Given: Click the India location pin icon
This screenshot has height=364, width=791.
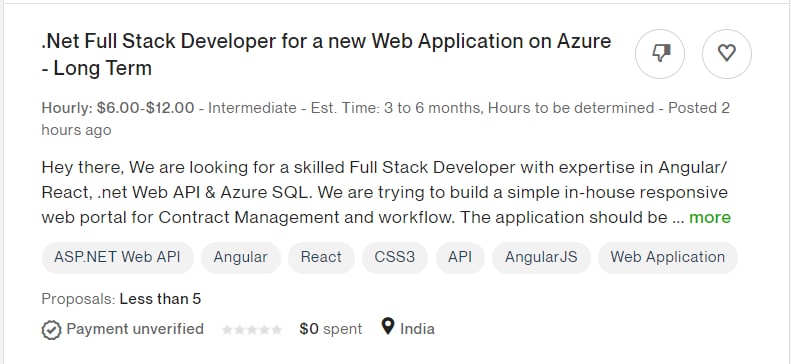Looking at the screenshot, I should [387, 327].
